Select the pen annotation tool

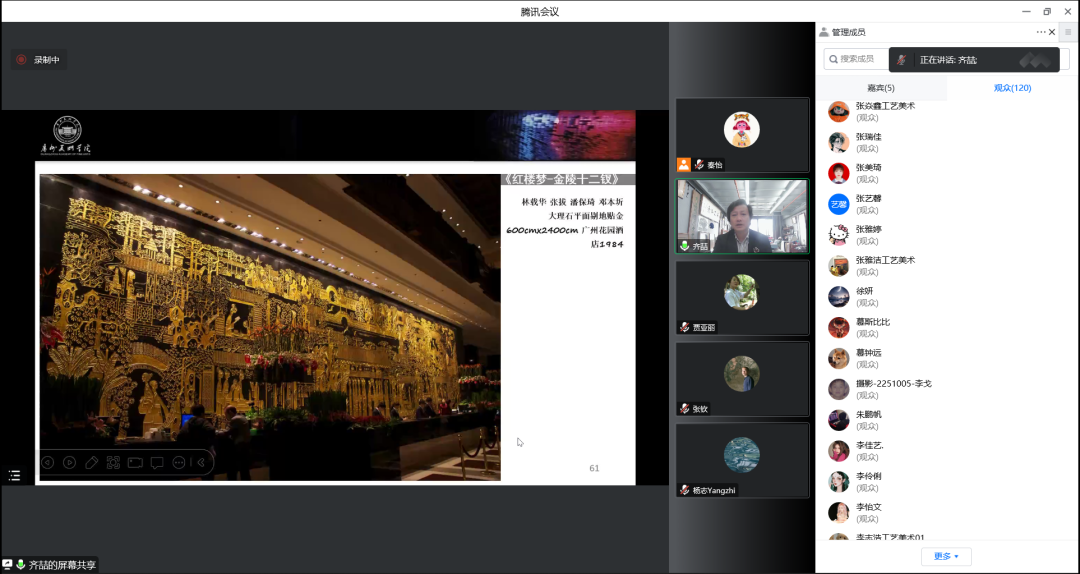(91, 462)
